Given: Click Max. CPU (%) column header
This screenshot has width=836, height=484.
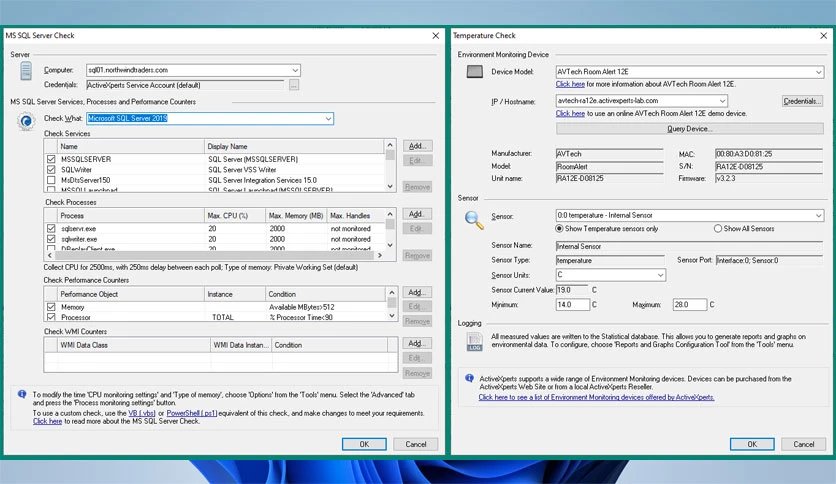Looking at the screenshot, I should [x=235, y=215].
